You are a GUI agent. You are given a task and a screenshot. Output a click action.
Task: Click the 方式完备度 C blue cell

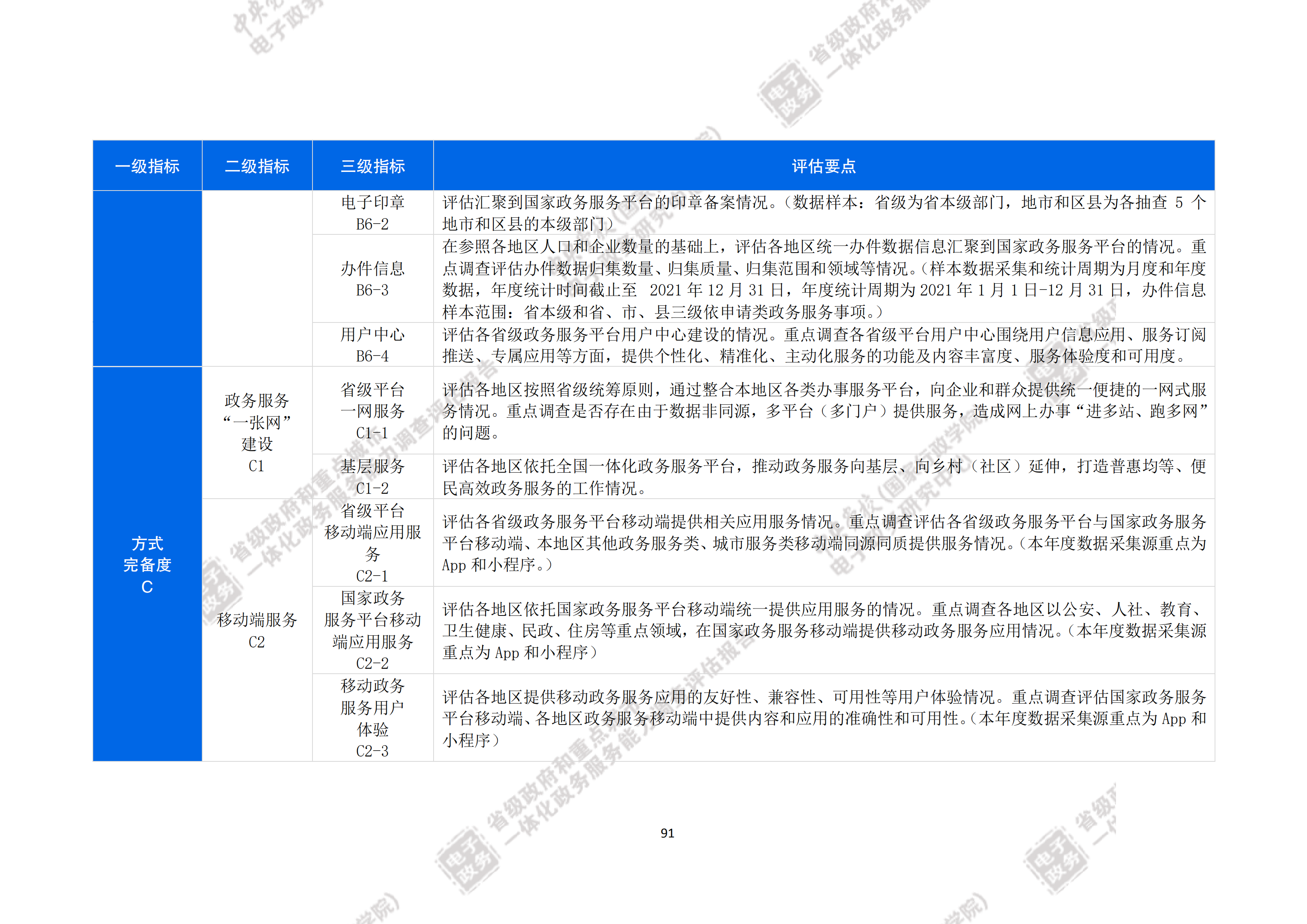click(x=148, y=564)
